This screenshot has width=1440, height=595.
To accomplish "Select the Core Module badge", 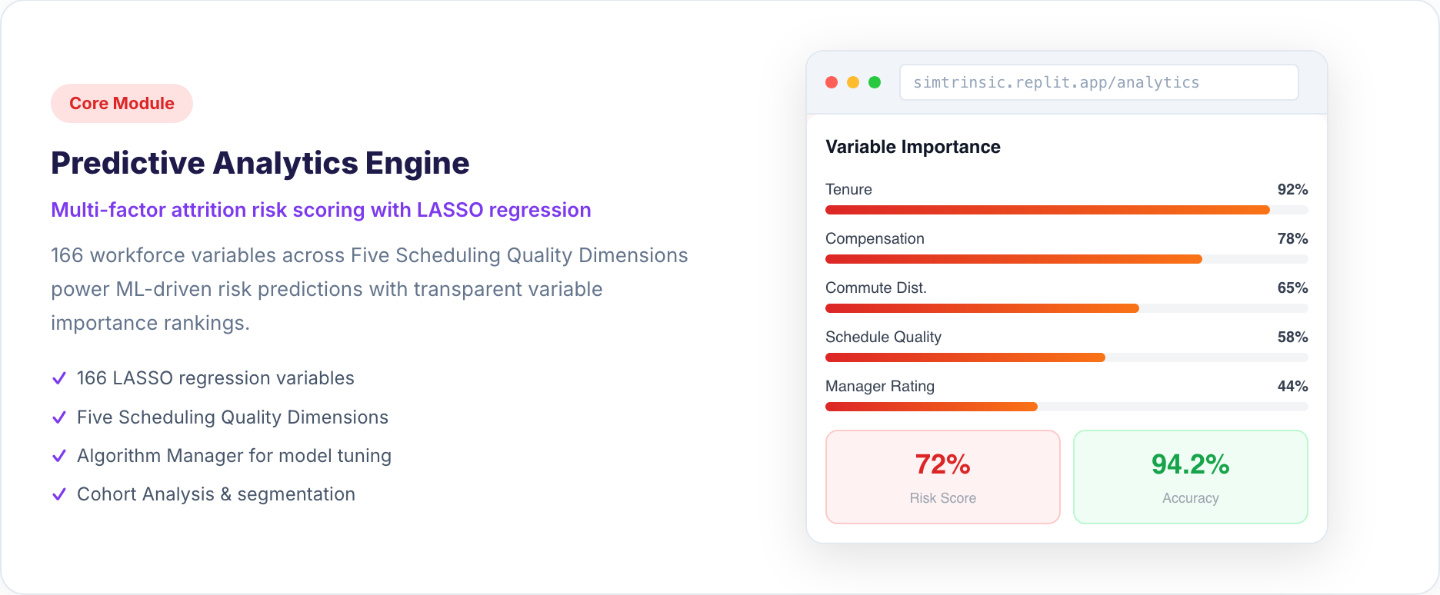I will click(x=122, y=103).
